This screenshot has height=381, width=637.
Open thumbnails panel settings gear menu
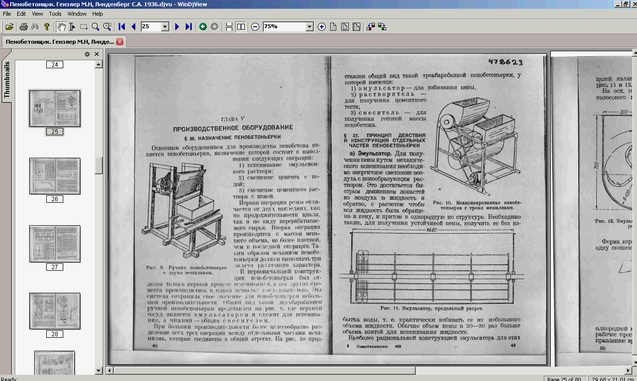pyautogui.click(x=87, y=54)
